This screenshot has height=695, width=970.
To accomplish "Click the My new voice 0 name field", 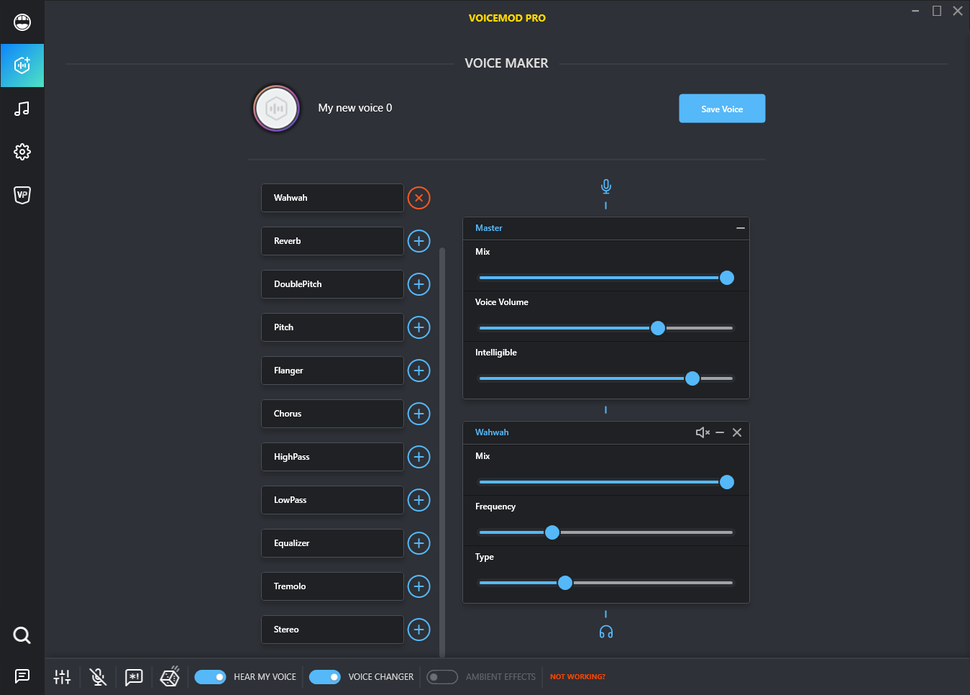I will point(355,107).
